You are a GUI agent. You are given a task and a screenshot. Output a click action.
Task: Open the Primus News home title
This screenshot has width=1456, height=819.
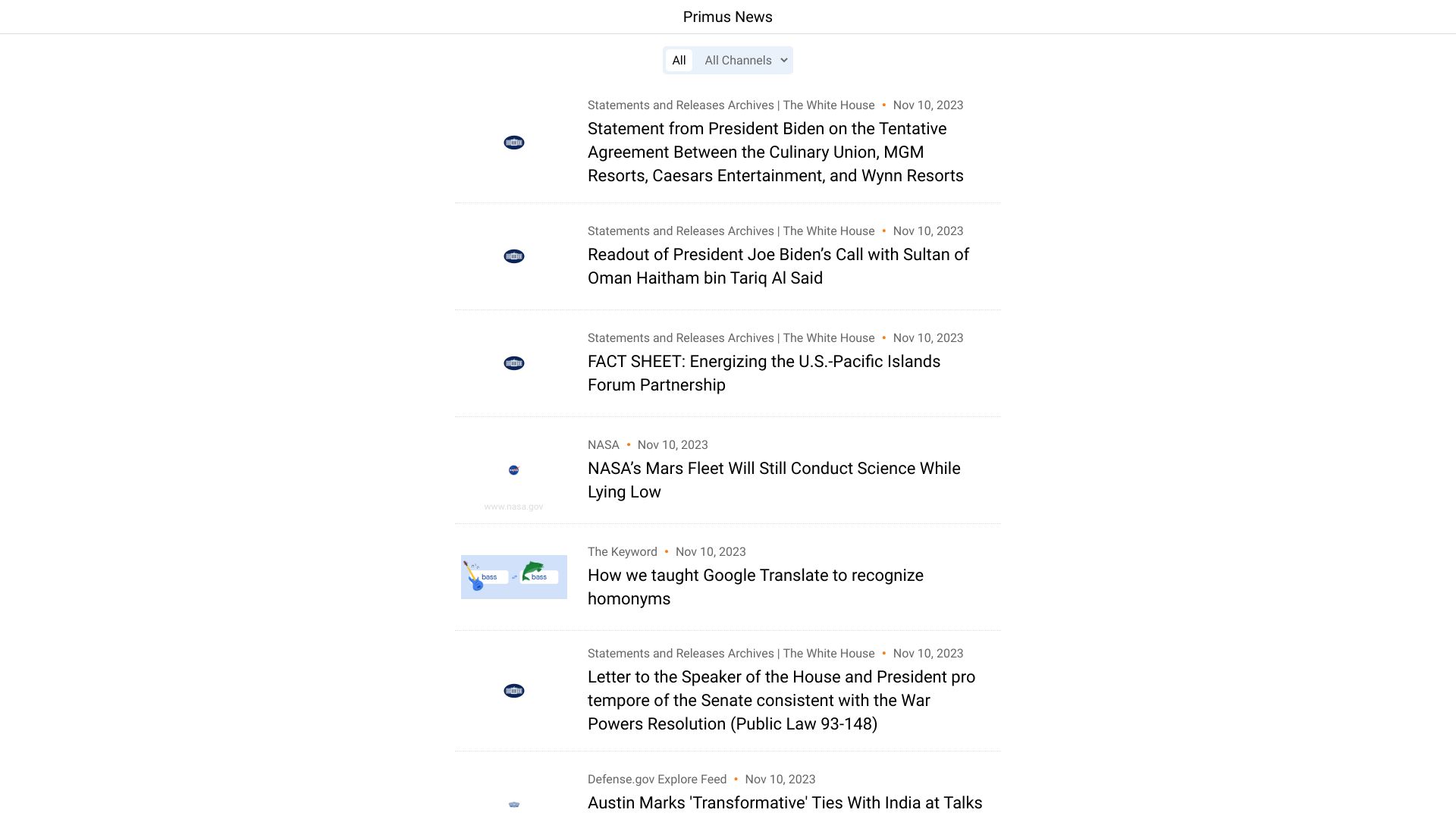click(x=727, y=17)
